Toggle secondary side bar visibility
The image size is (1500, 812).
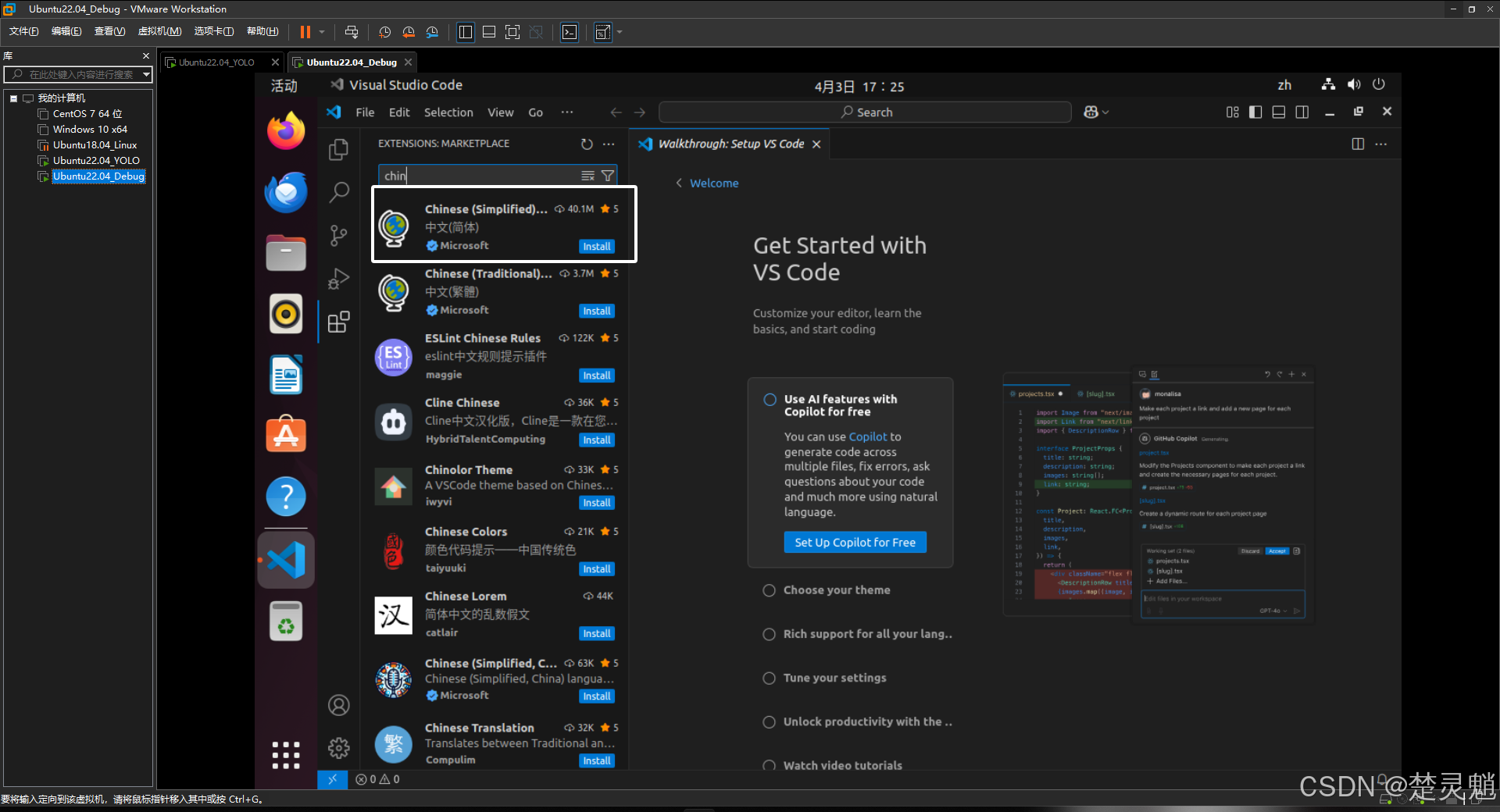coord(1302,112)
